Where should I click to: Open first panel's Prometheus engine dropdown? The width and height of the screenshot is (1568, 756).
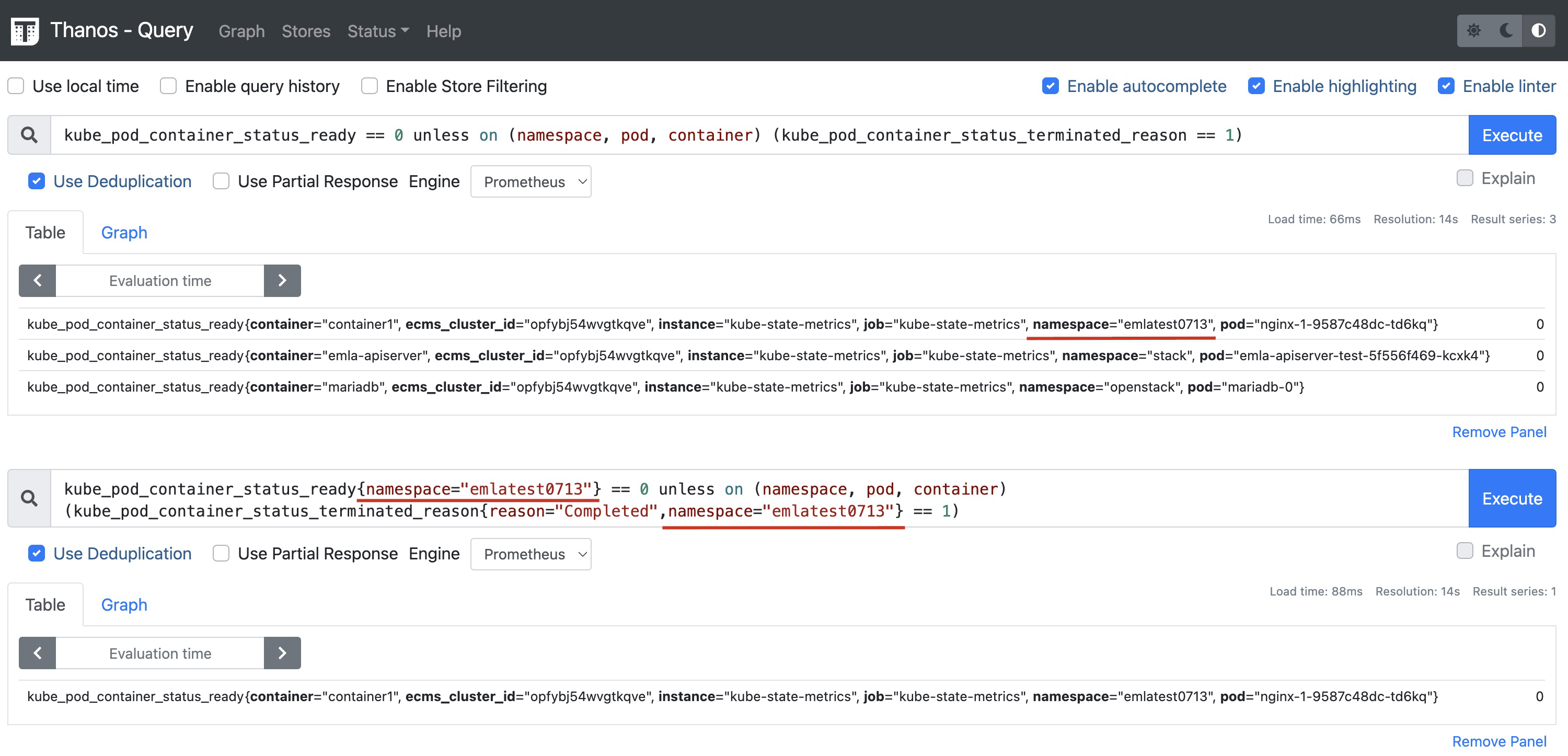pos(530,182)
